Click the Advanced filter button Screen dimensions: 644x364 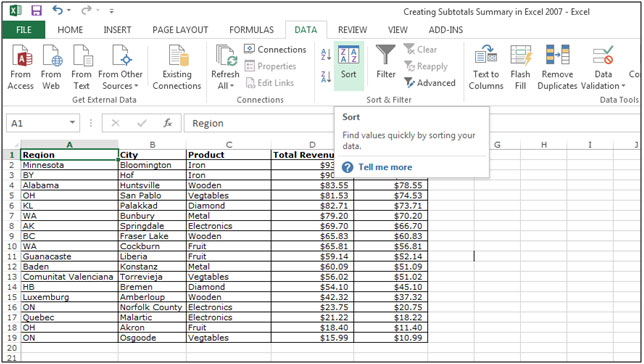430,83
